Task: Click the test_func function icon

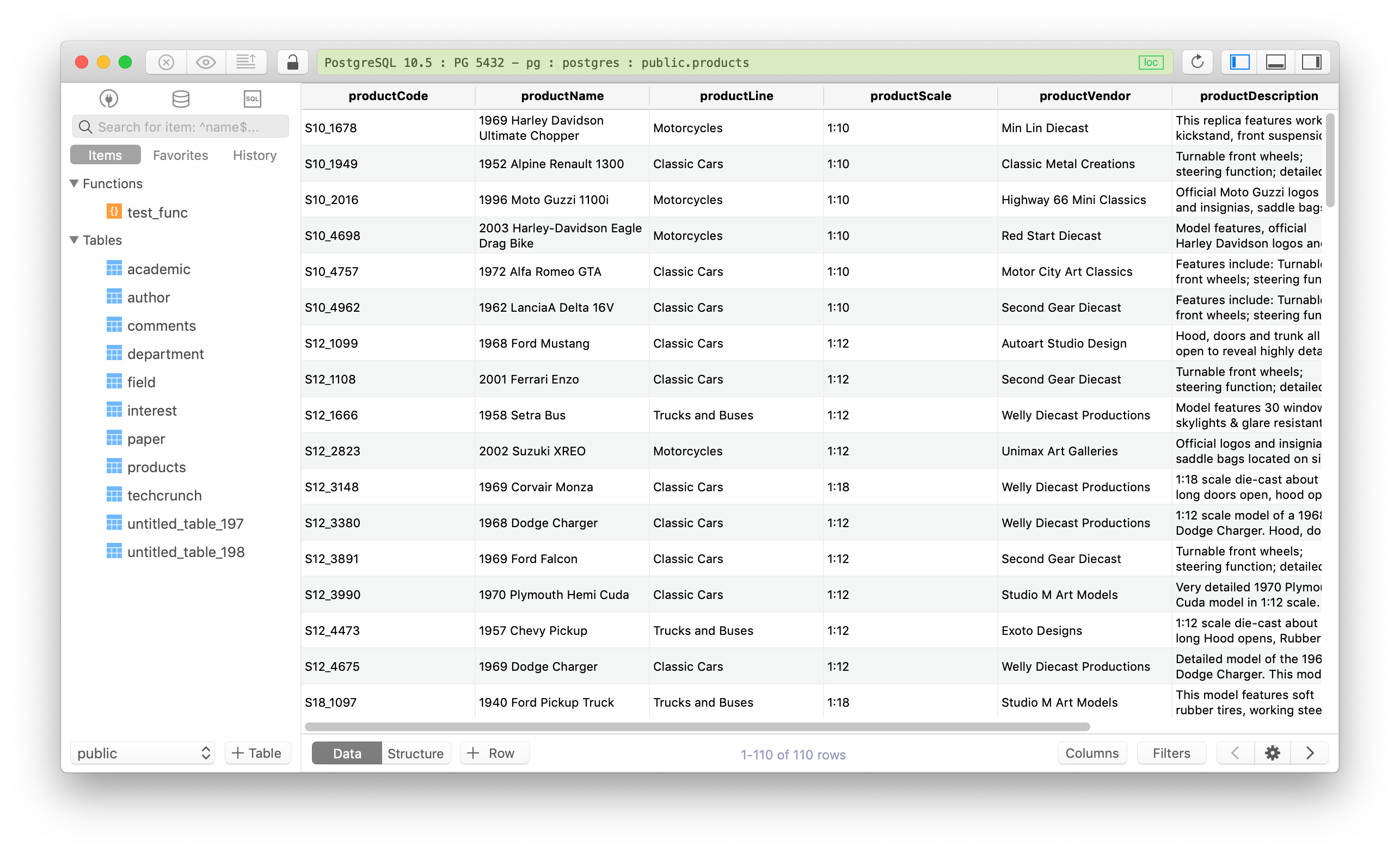Action: pos(114,212)
